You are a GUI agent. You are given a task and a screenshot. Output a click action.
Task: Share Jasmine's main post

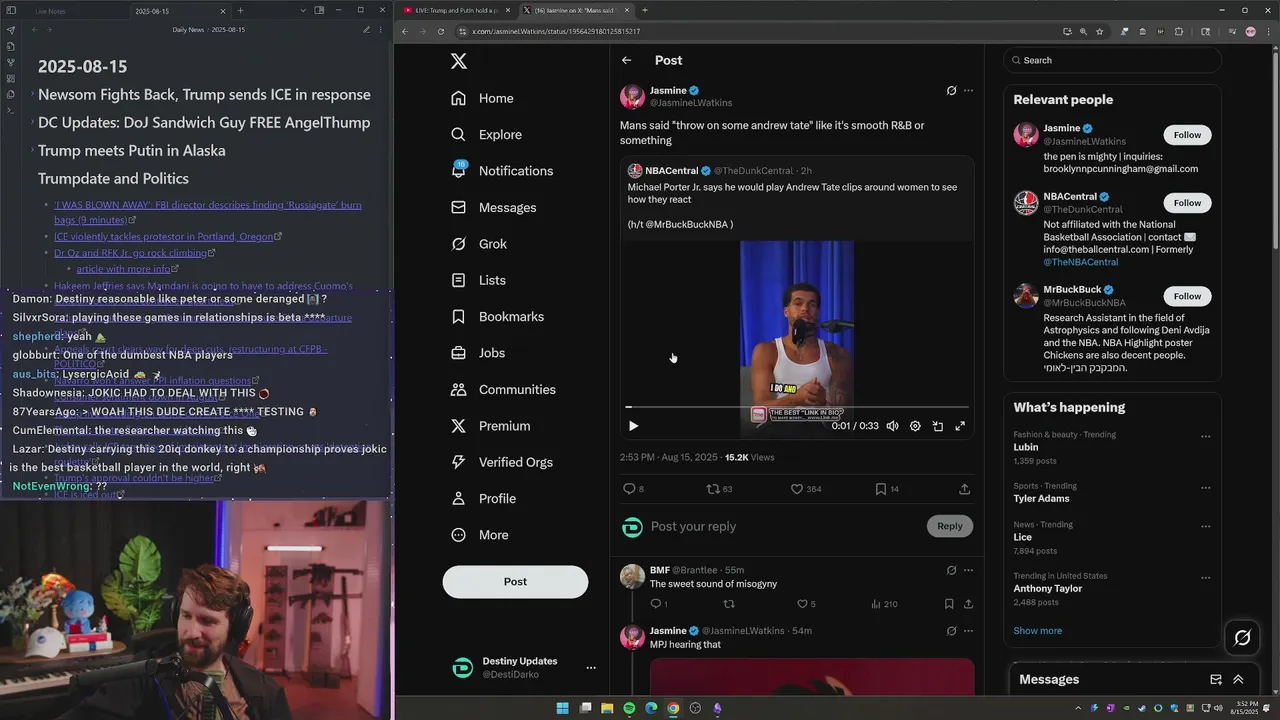click(964, 489)
